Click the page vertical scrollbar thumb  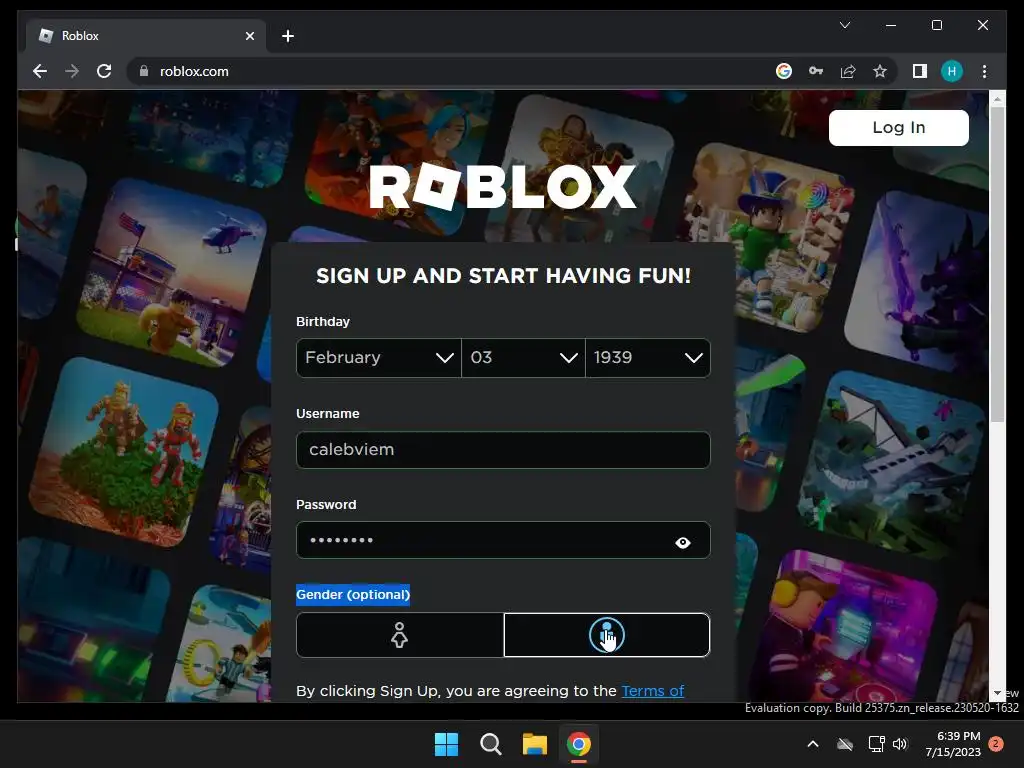tap(997, 264)
